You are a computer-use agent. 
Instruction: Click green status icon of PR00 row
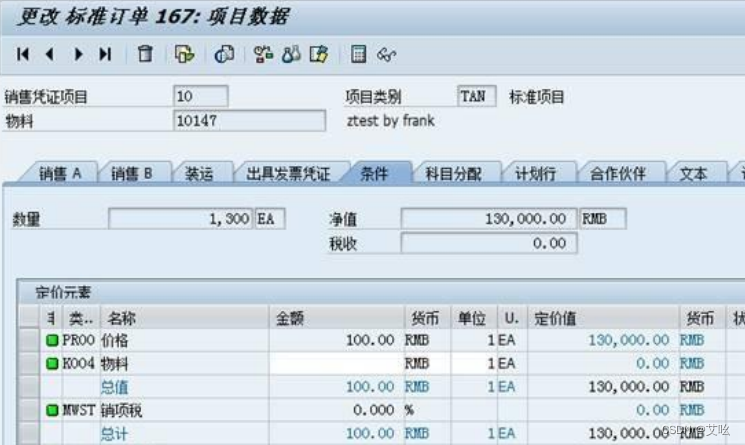point(52,340)
